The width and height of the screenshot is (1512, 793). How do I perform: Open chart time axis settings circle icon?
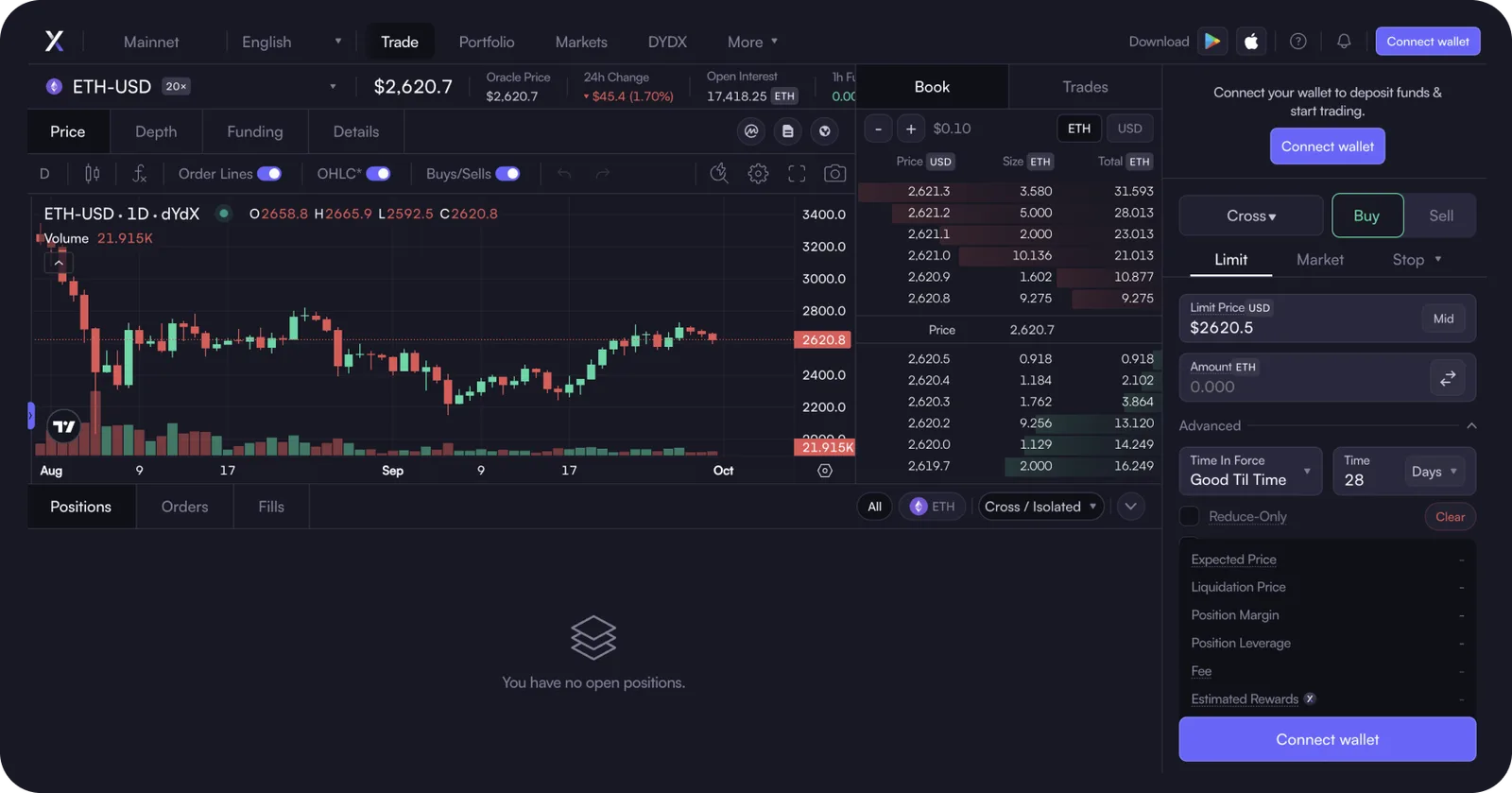click(x=825, y=471)
